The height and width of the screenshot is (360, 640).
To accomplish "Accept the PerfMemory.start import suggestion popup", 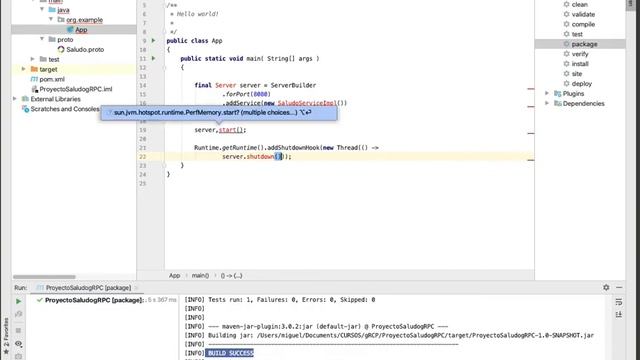I will click(x=219, y=113).
